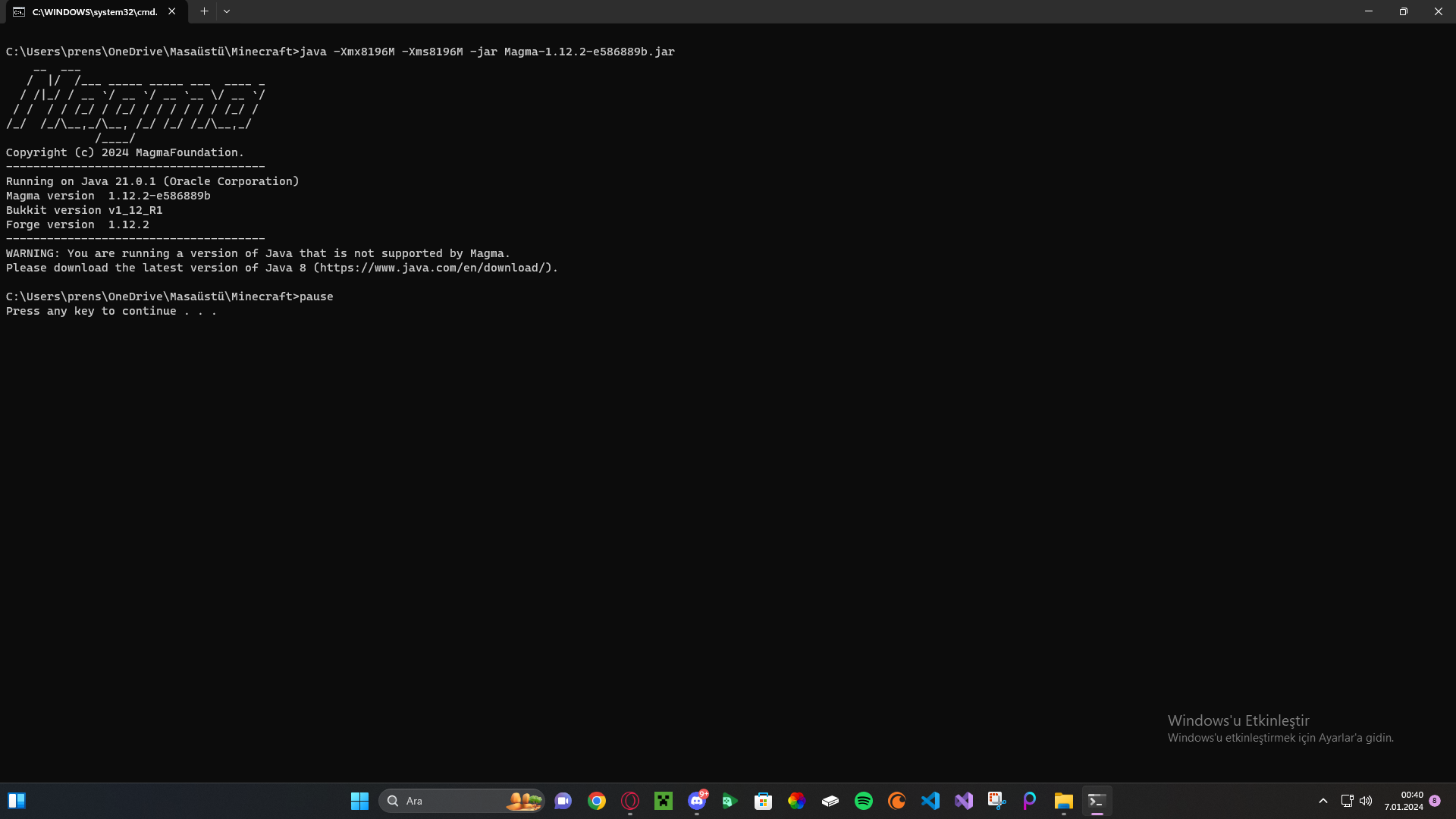Open Snipping Tool from taskbar
Viewport: 1456px width, 819px height.
pyautogui.click(x=997, y=801)
